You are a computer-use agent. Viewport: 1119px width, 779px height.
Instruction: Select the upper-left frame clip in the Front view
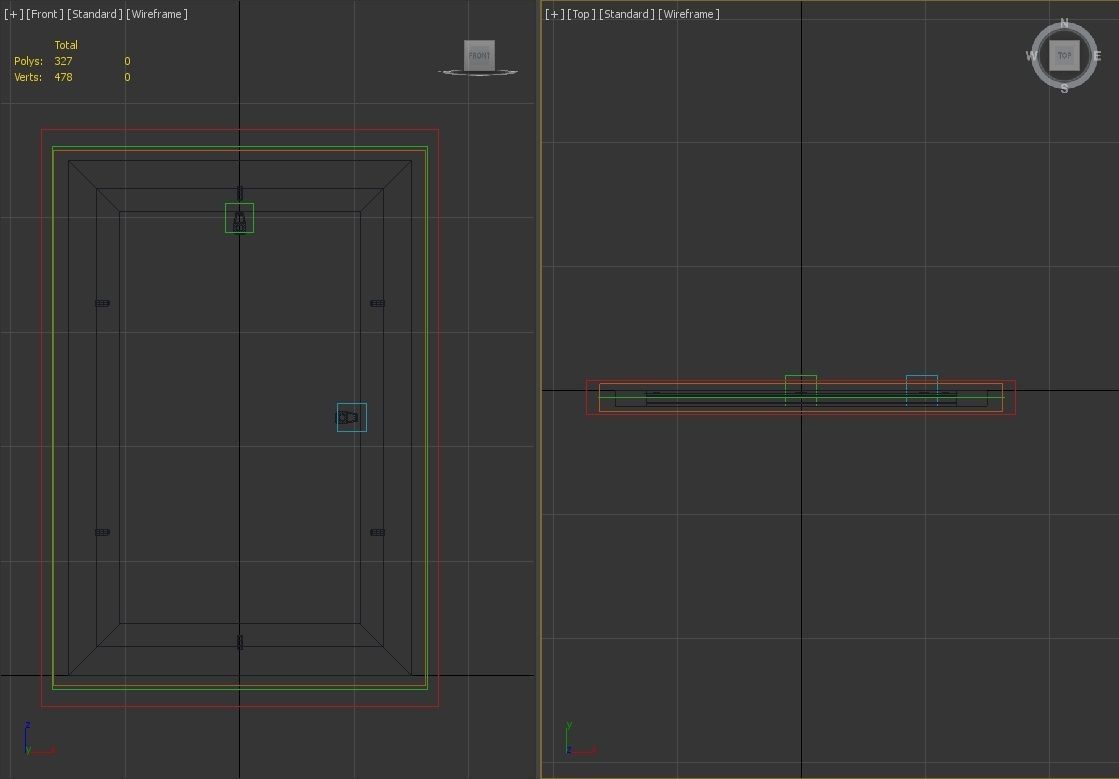[x=102, y=303]
